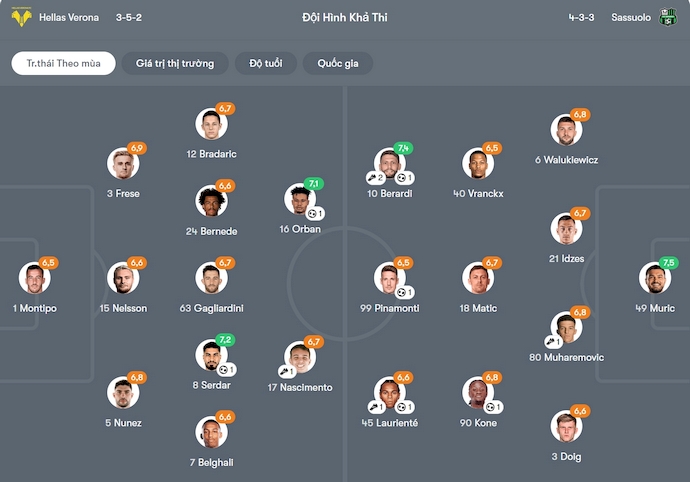Click Serdar's 7.2 rating badge

(x=225, y=340)
